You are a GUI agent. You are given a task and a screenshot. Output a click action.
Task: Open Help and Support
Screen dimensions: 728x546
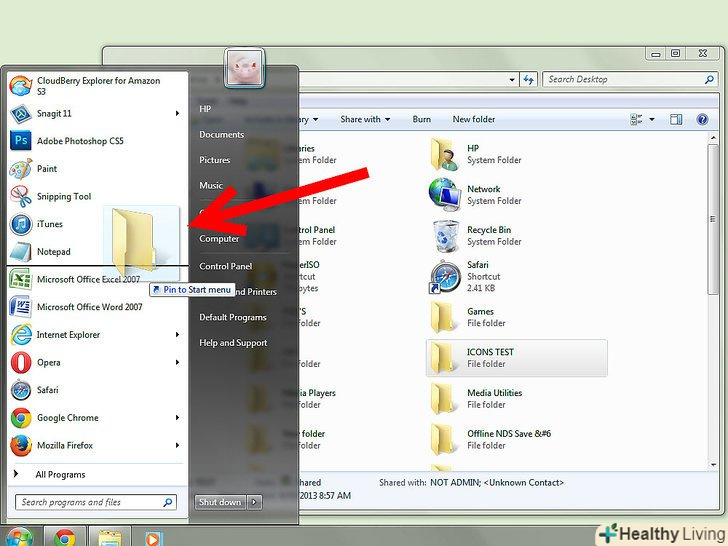233,343
